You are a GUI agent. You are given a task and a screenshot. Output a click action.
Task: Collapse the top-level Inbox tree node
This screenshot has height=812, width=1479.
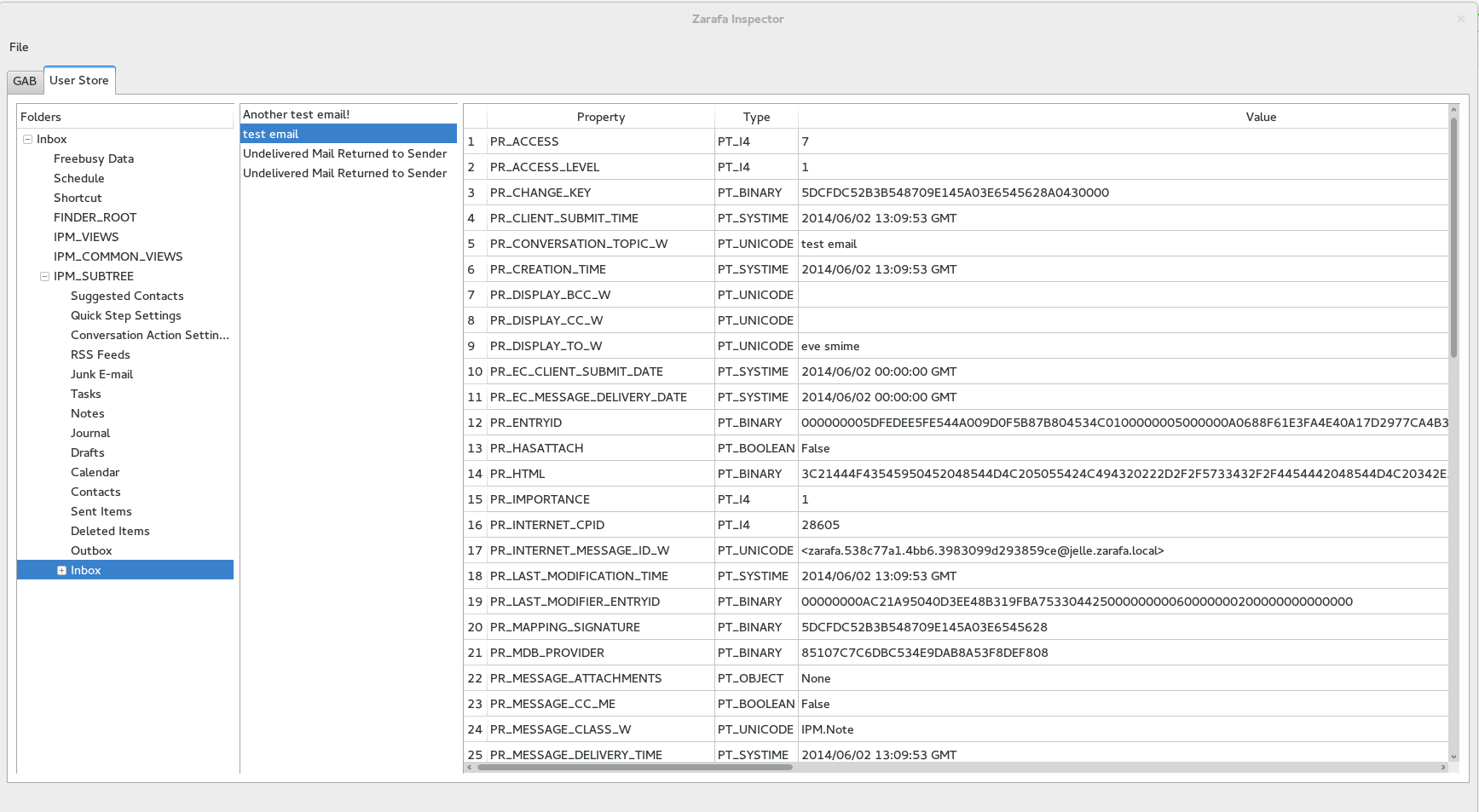tap(27, 139)
